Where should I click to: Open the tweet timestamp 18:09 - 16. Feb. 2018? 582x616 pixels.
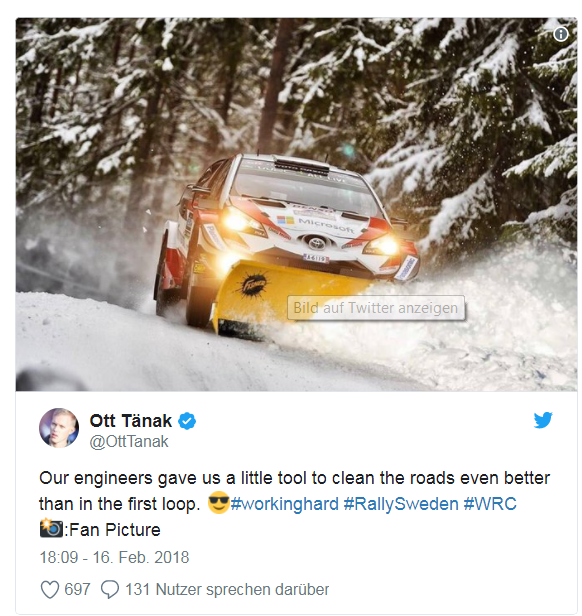pyautogui.click(x=114, y=557)
